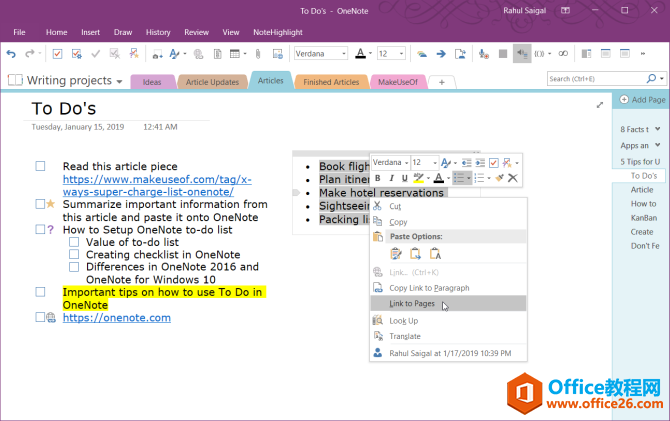670x421 pixels.
Task: Select the Keep Source Formatting paste option
Action: coord(396,255)
